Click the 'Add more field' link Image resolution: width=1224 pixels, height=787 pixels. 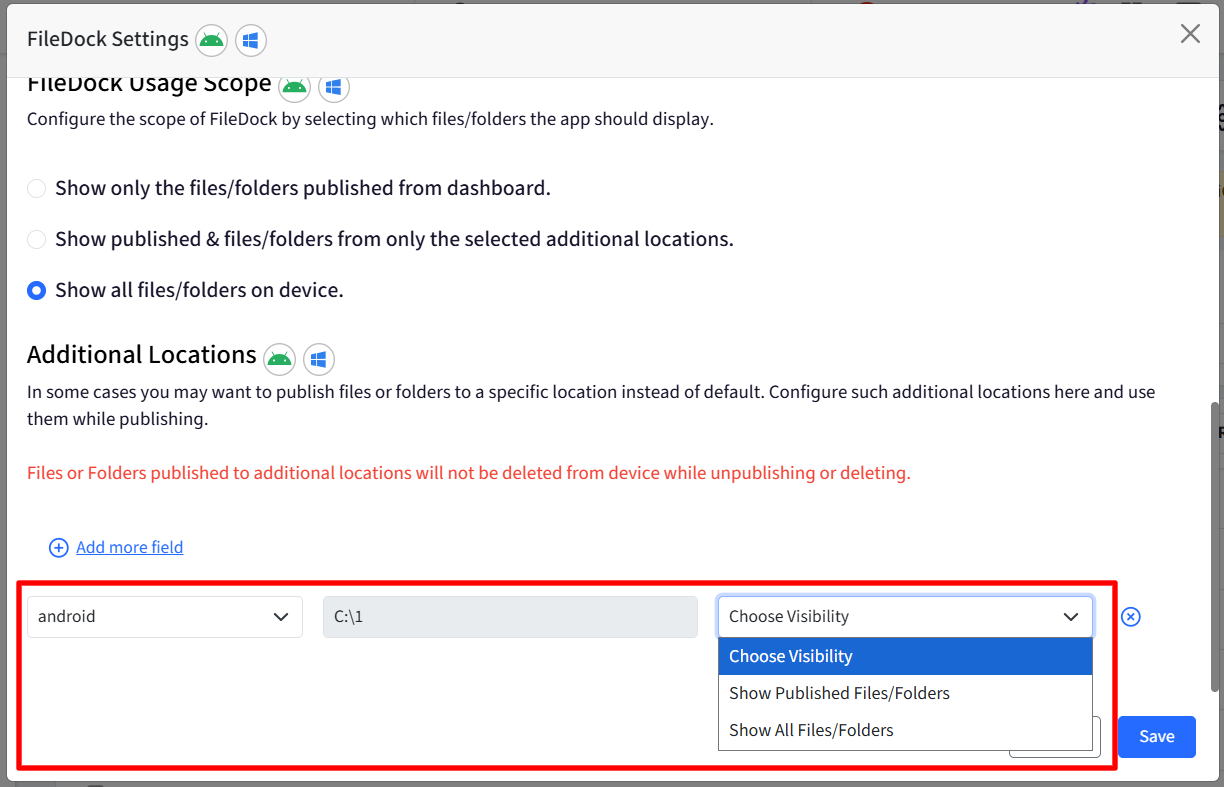tap(130, 547)
